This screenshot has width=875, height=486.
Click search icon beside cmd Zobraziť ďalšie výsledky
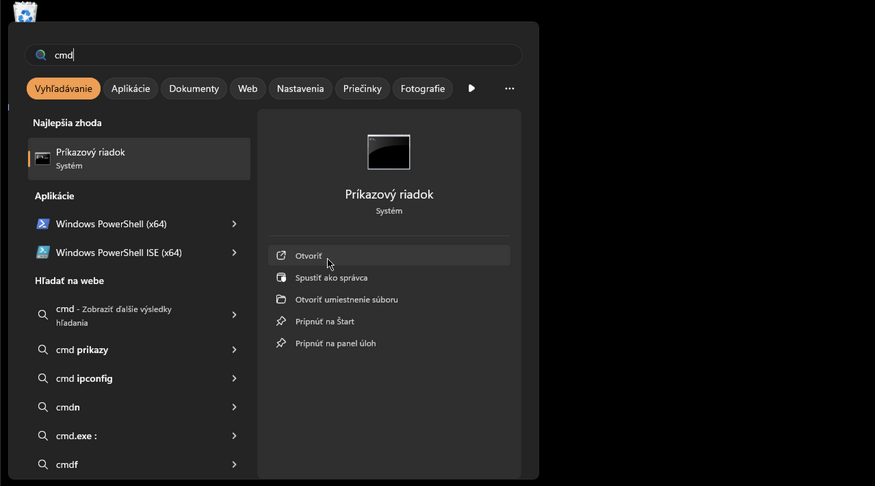click(x=42, y=315)
